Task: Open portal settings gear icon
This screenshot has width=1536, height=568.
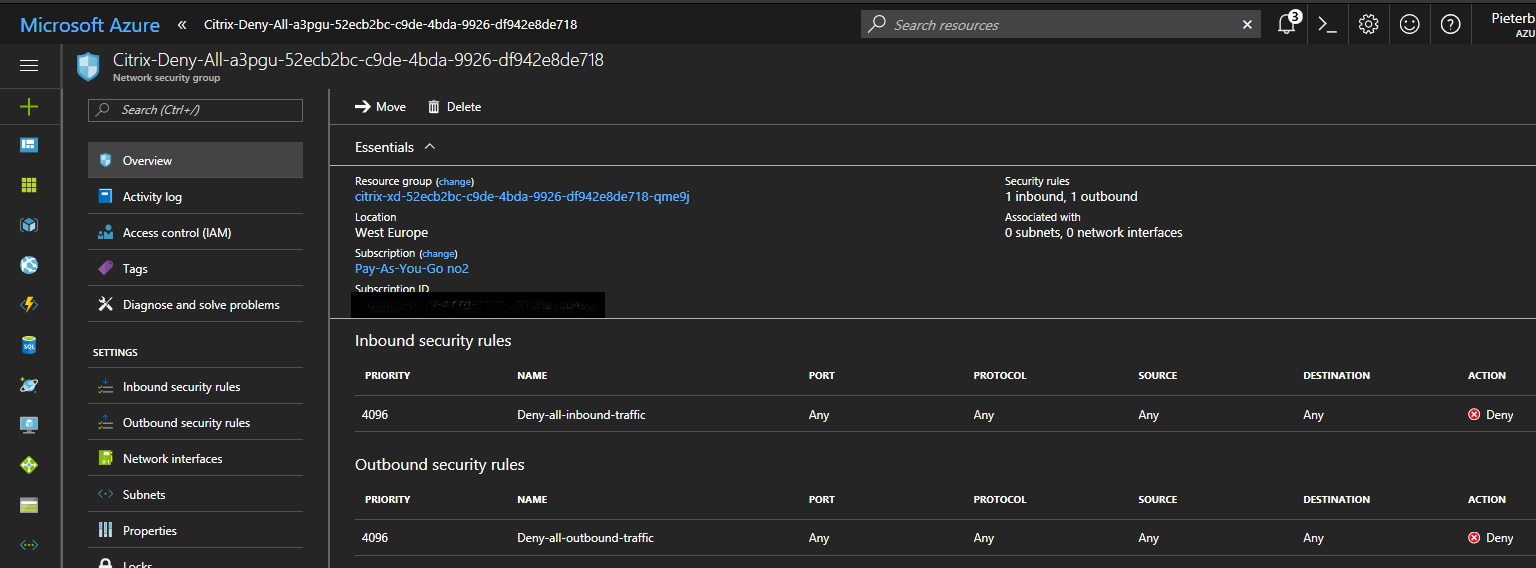Action: (x=1368, y=25)
